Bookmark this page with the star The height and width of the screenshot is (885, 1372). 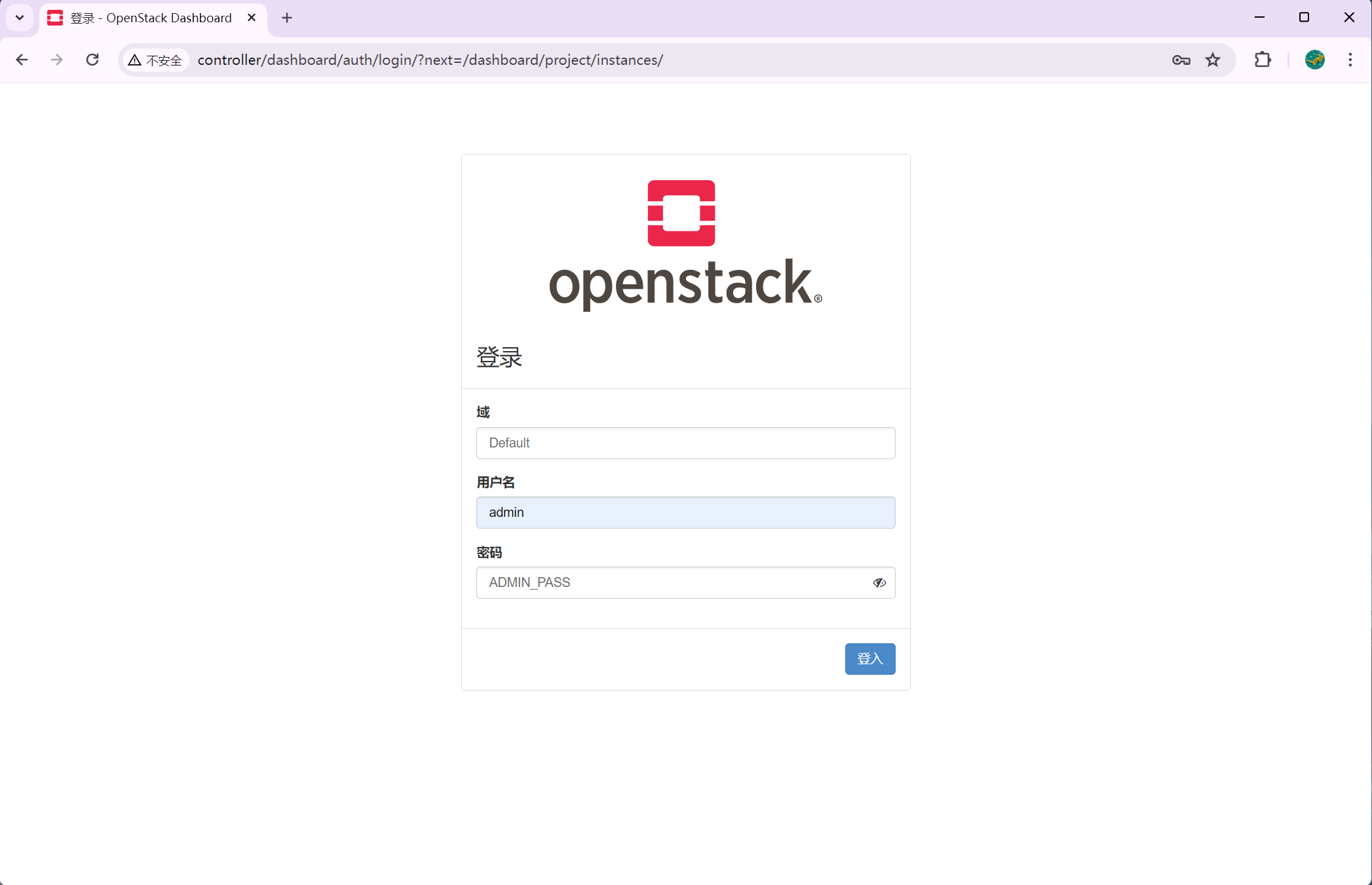(x=1213, y=60)
